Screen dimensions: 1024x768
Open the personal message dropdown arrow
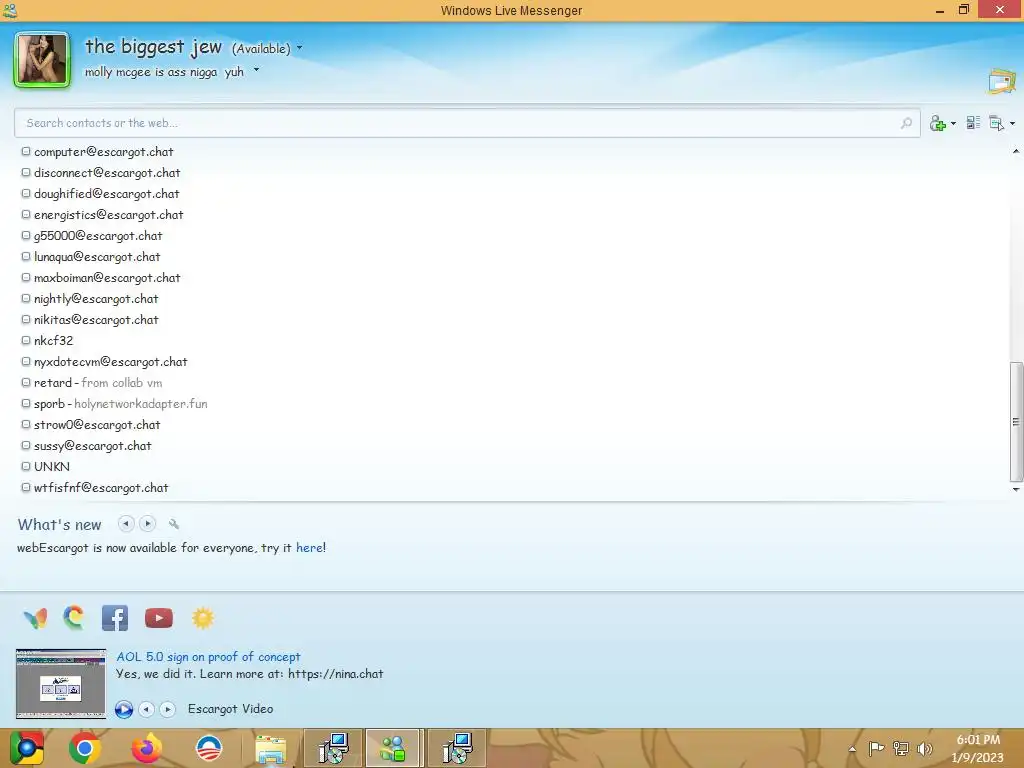pyautogui.click(x=257, y=69)
